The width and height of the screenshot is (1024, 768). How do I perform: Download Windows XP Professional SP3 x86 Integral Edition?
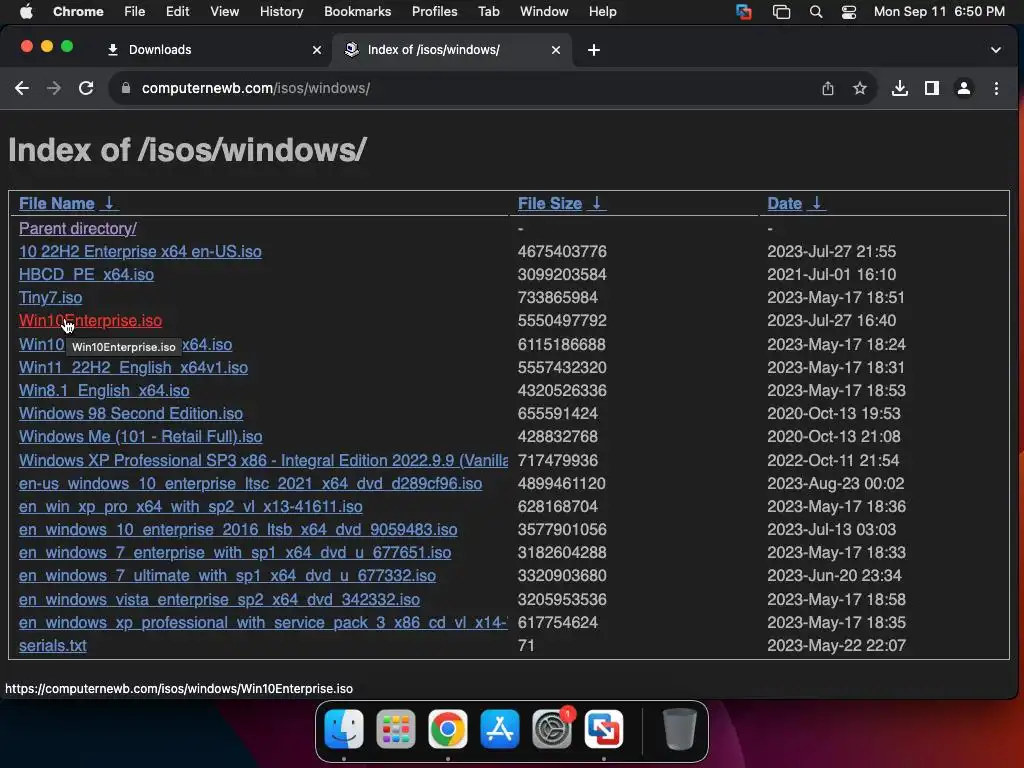click(263, 460)
